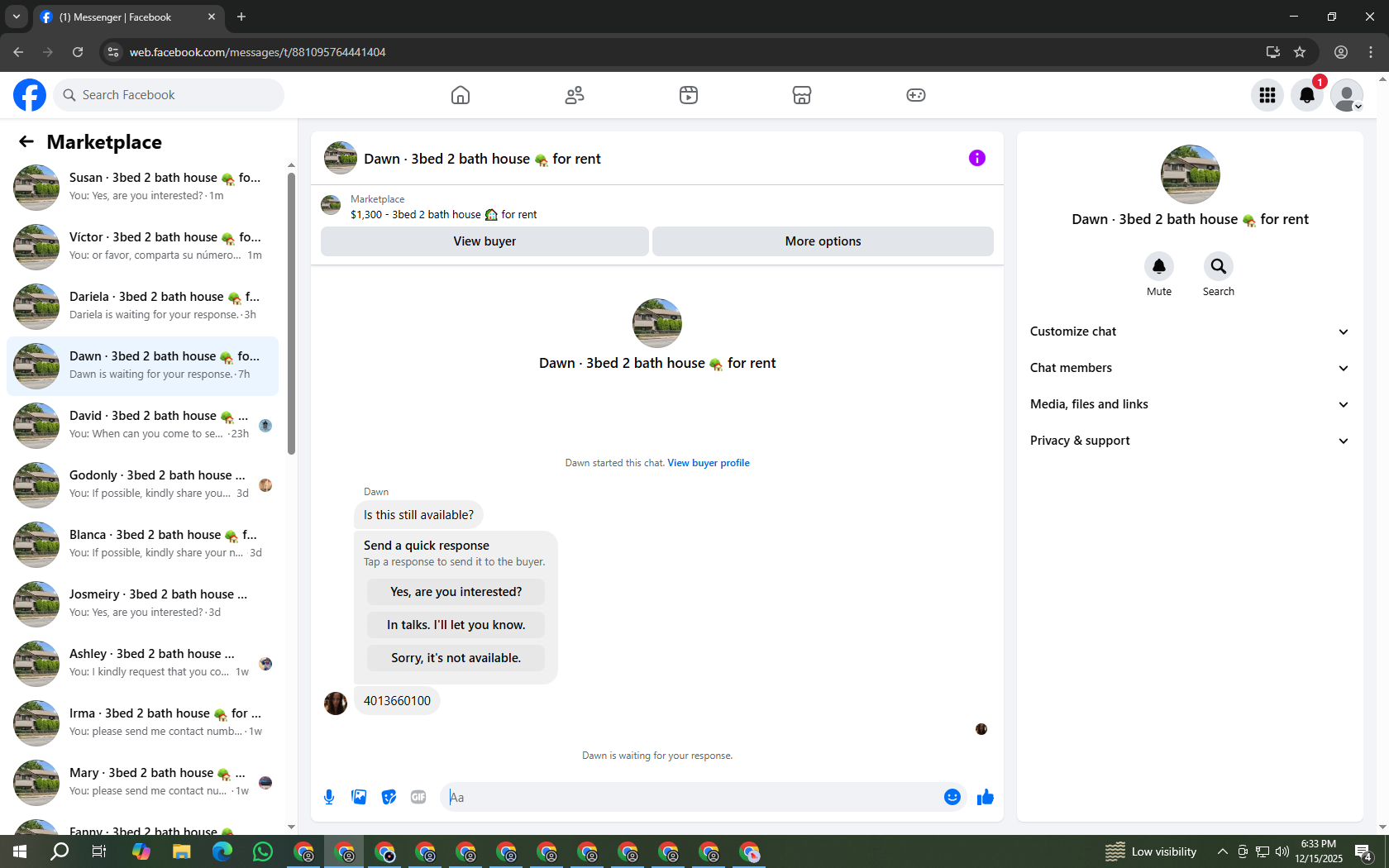The height and width of the screenshot is (868, 1389).
Task: Choose a sticker icon
Action: point(389,797)
